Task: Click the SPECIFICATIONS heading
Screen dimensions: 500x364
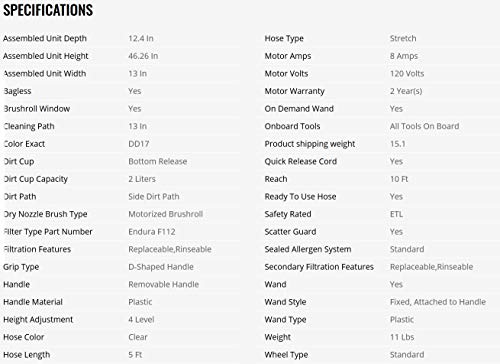Action: [48, 10]
